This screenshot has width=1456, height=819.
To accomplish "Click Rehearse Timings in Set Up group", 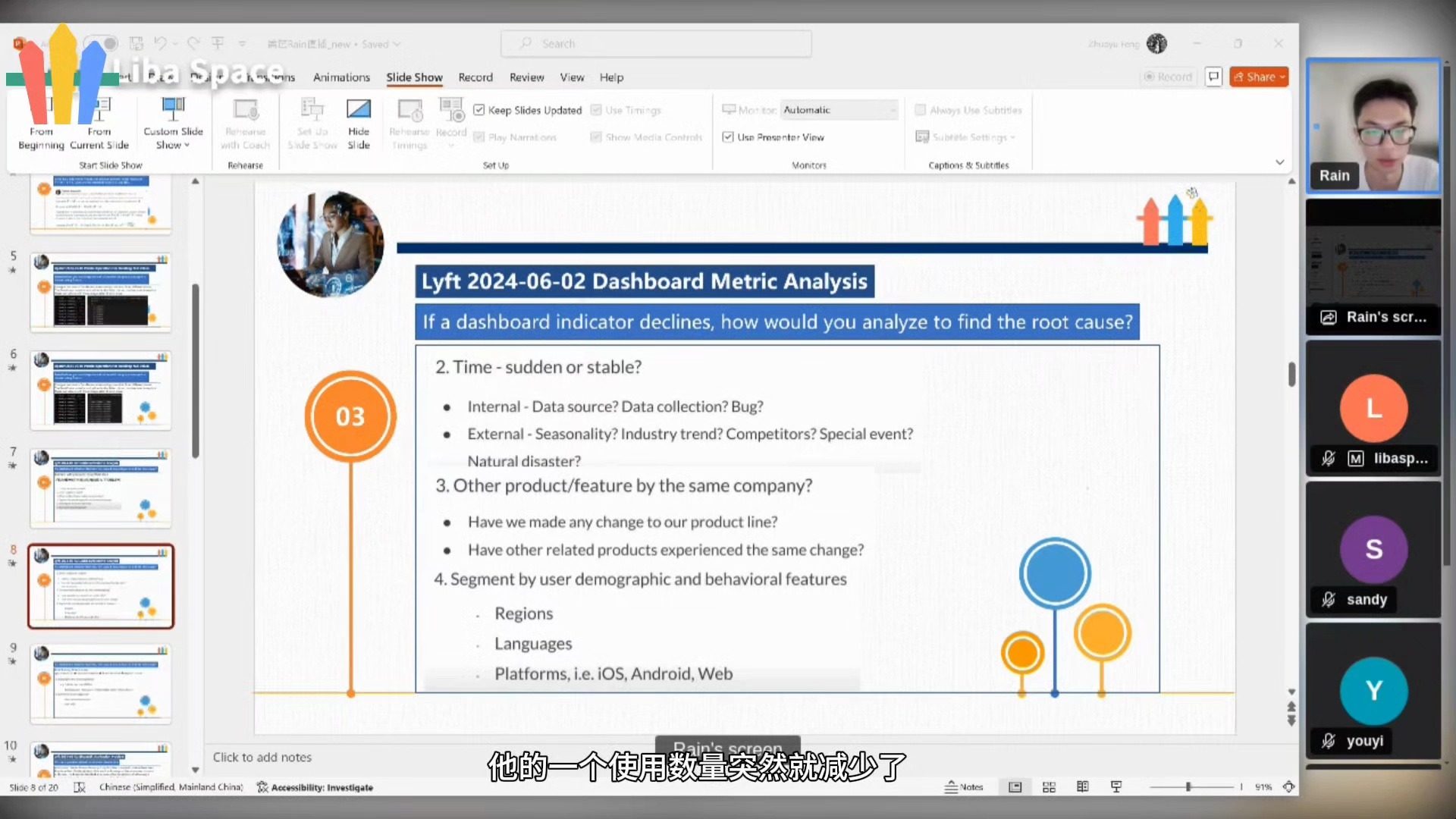I will 409,124.
